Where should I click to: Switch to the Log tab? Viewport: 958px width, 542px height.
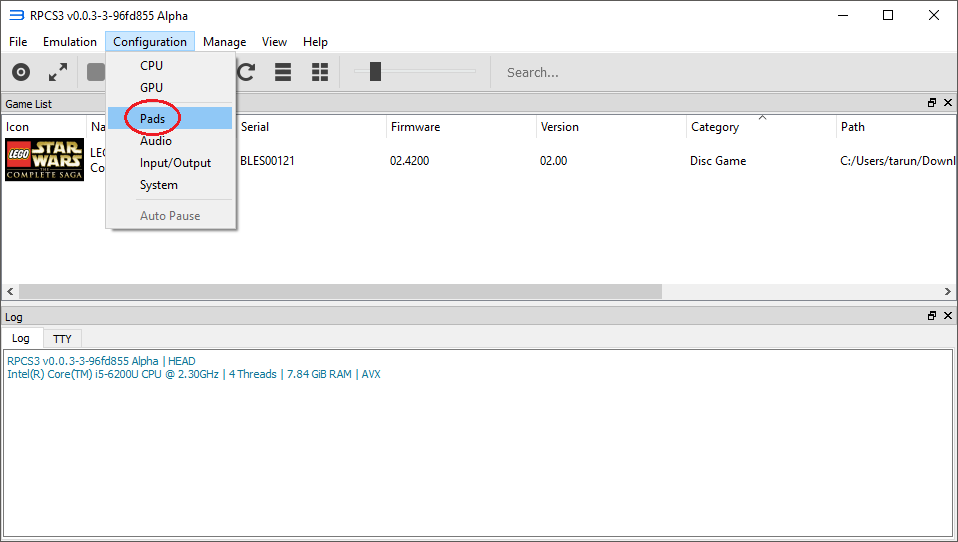pyautogui.click(x=21, y=338)
